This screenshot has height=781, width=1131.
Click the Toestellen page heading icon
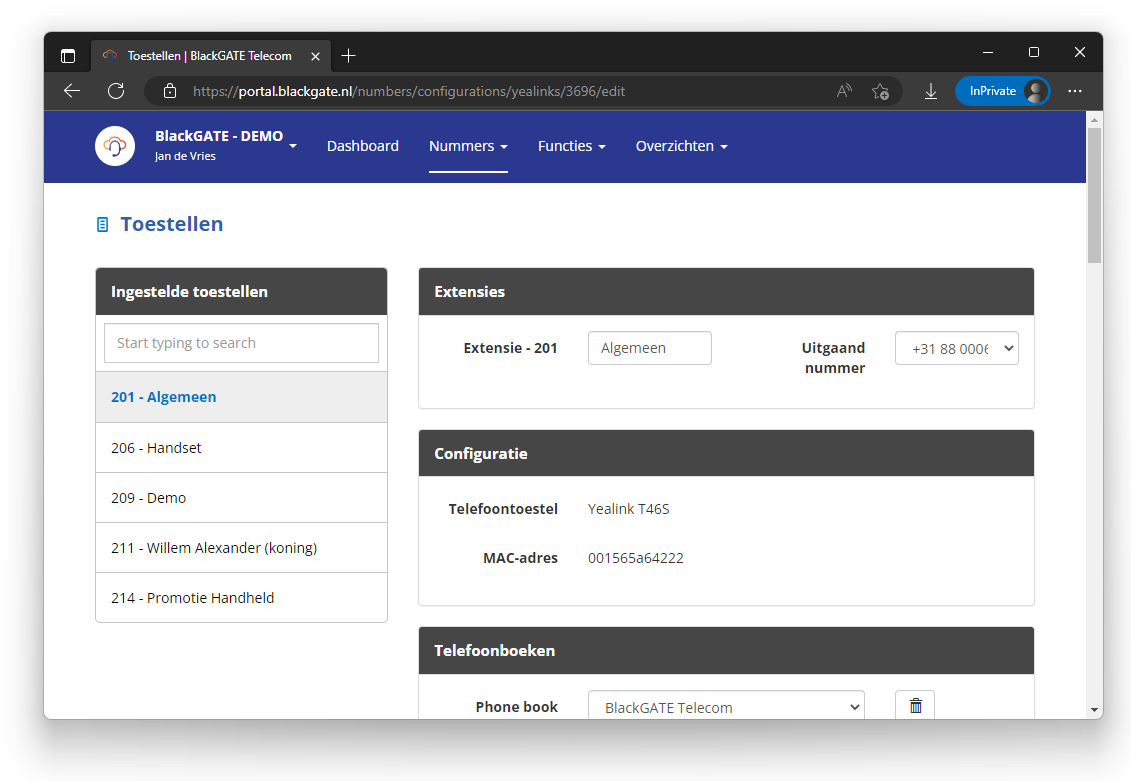click(x=102, y=225)
